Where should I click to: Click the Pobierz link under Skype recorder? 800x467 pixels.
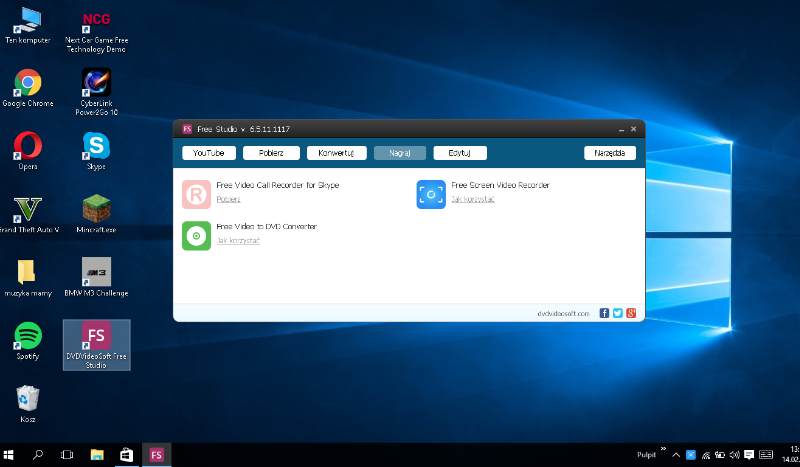click(228, 199)
